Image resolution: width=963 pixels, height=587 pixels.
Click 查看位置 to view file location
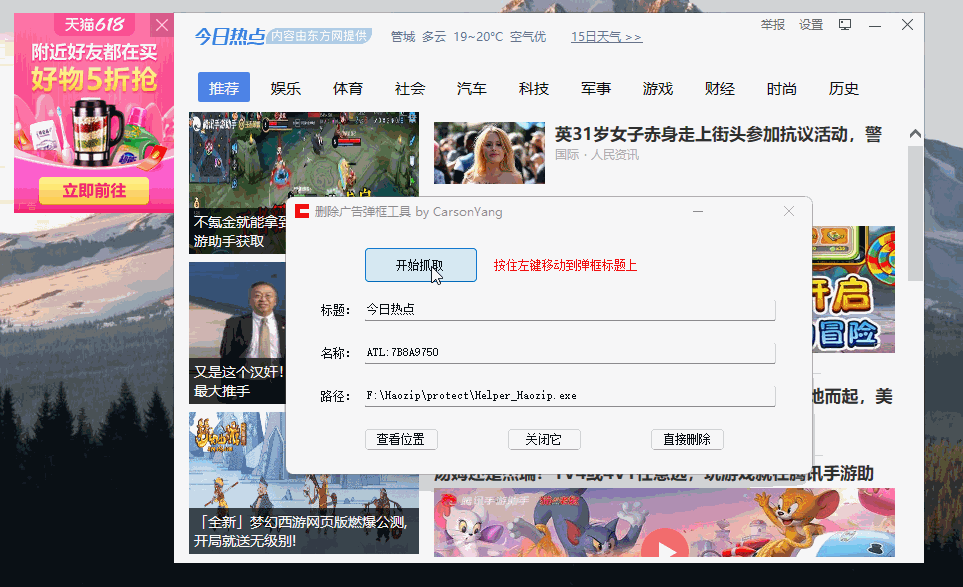tap(401, 439)
